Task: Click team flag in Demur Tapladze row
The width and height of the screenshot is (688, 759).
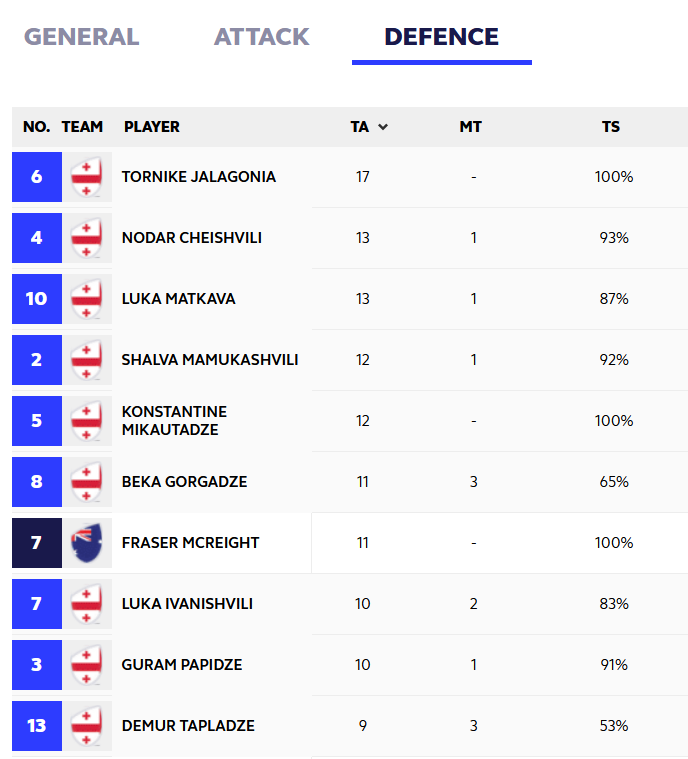Action: point(87,726)
